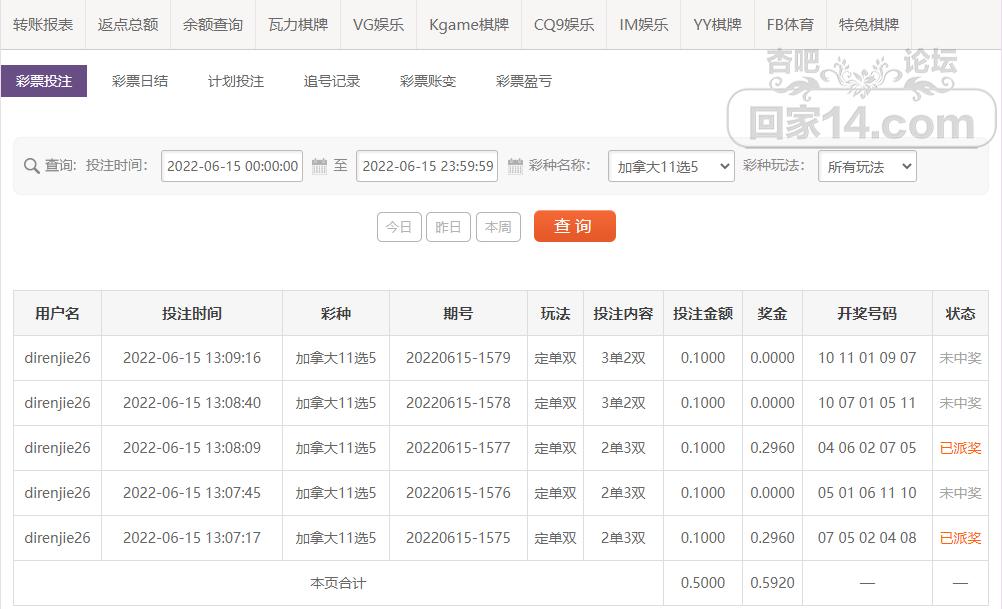Open the 彩票账变 tab
This screenshot has height=609, width=1002.
click(426, 81)
